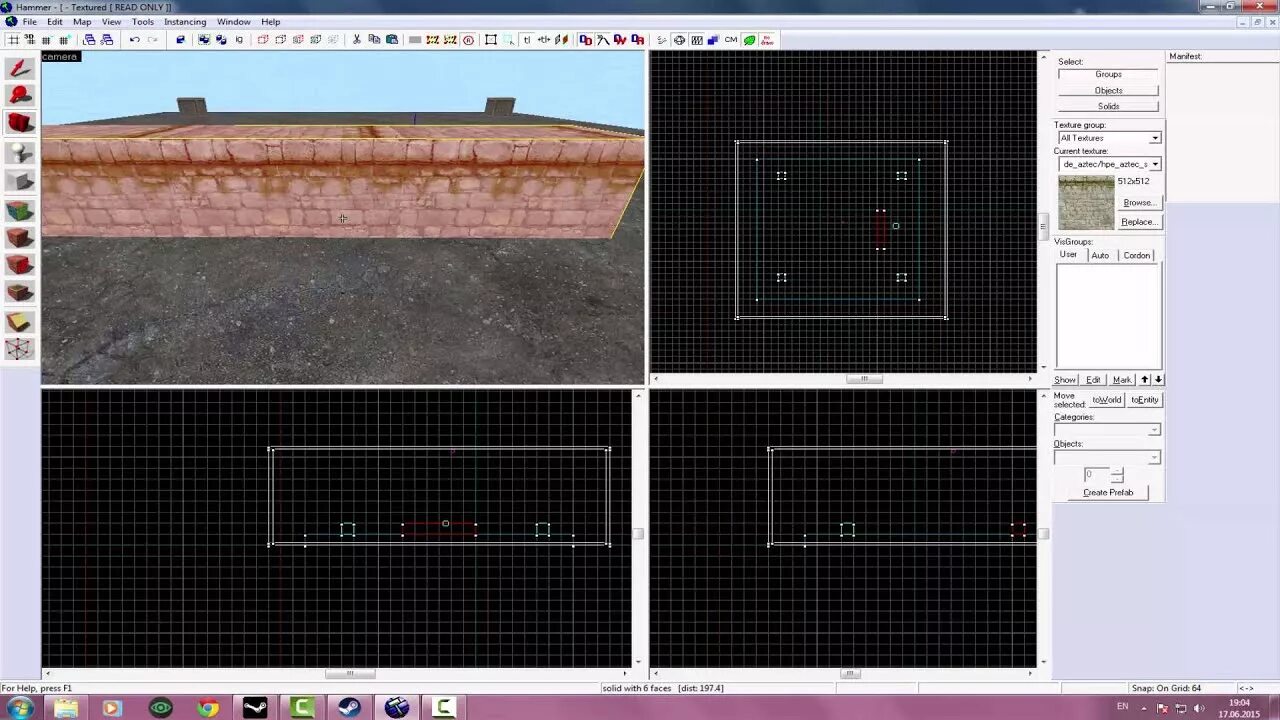The width and height of the screenshot is (1280, 720).
Task: Click the camera label in 3D view
Action: pyautogui.click(x=60, y=57)
